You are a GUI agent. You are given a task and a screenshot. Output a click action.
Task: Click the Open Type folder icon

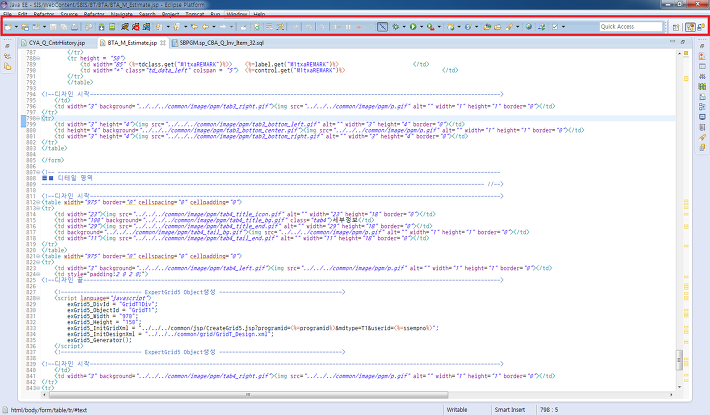click(487, 27)
